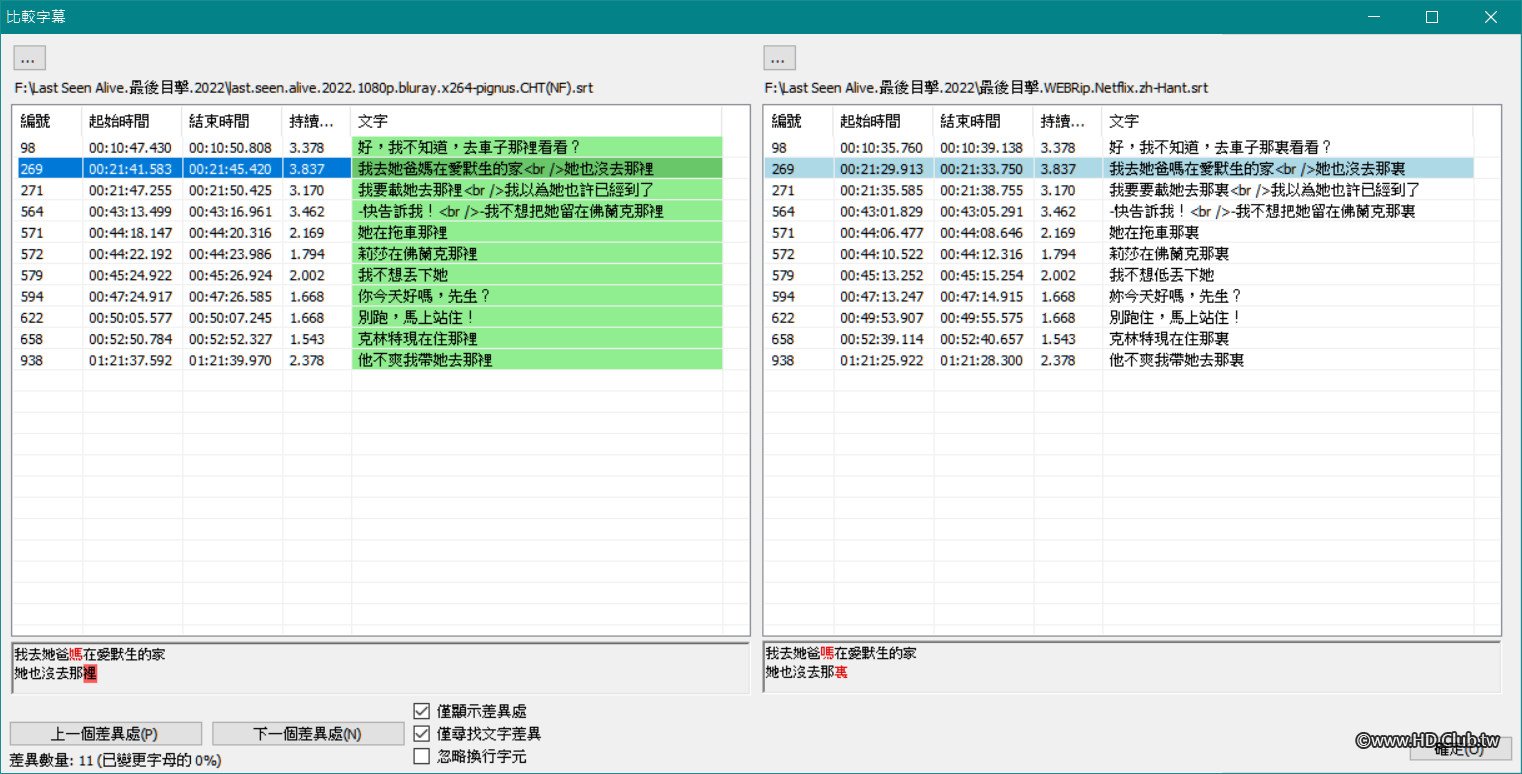This screenshot has width=1522, height=774.
Task: Select the row starting at 00:10:47.430
Action: (368, 147)
